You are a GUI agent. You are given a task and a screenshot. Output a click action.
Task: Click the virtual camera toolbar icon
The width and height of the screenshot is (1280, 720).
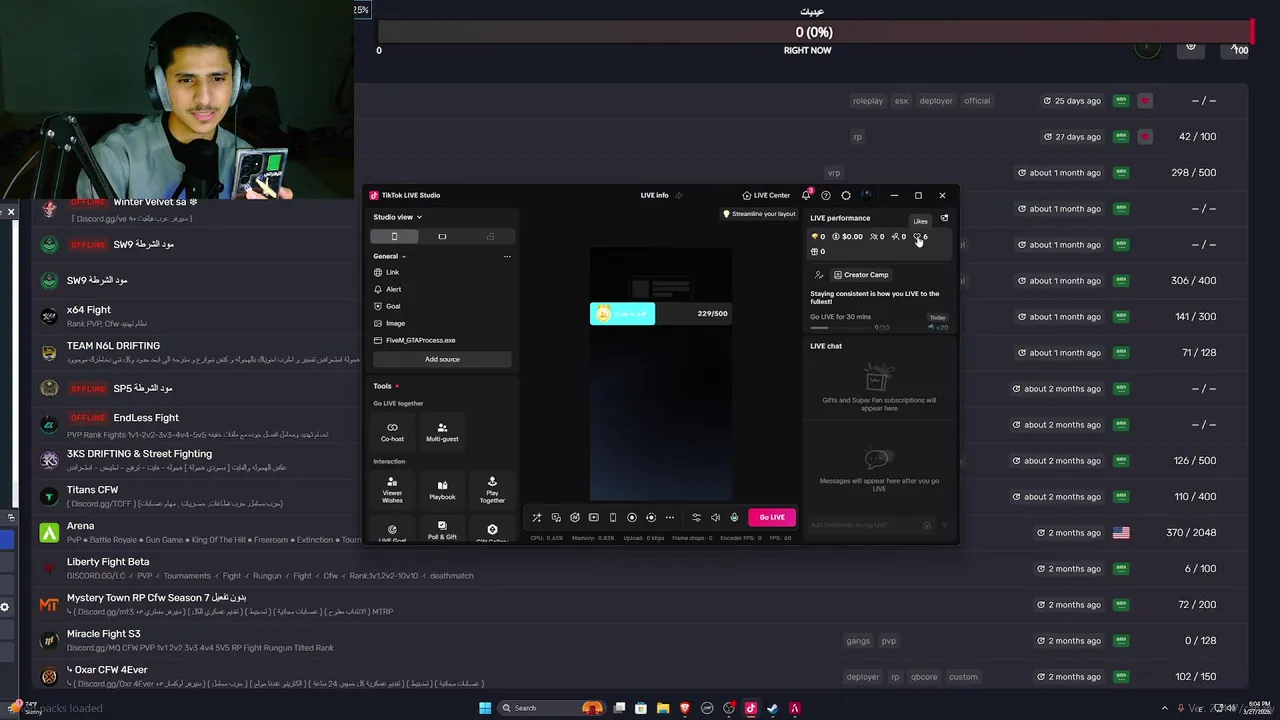[651, 517]
